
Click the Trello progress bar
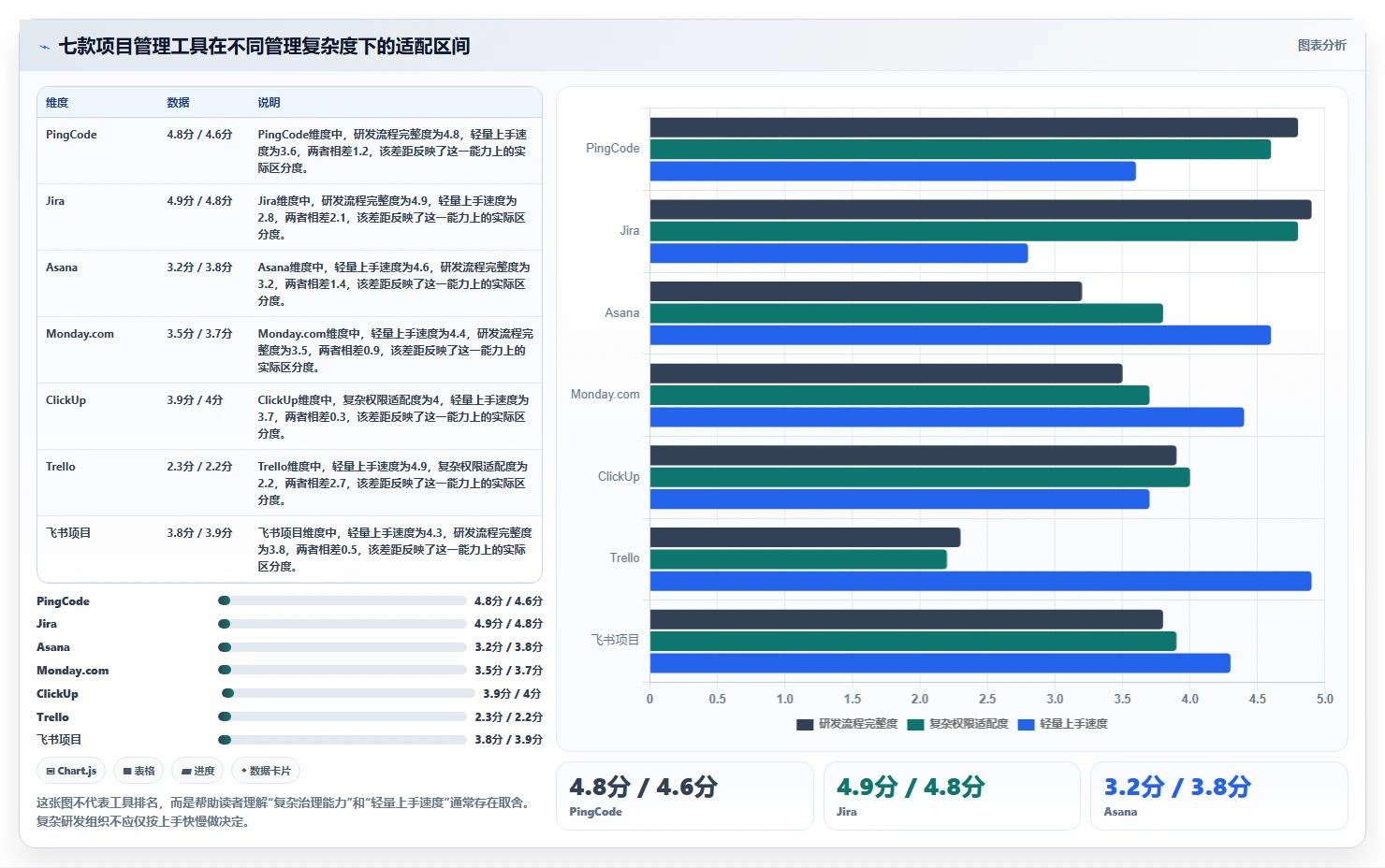tap(343, 716)
